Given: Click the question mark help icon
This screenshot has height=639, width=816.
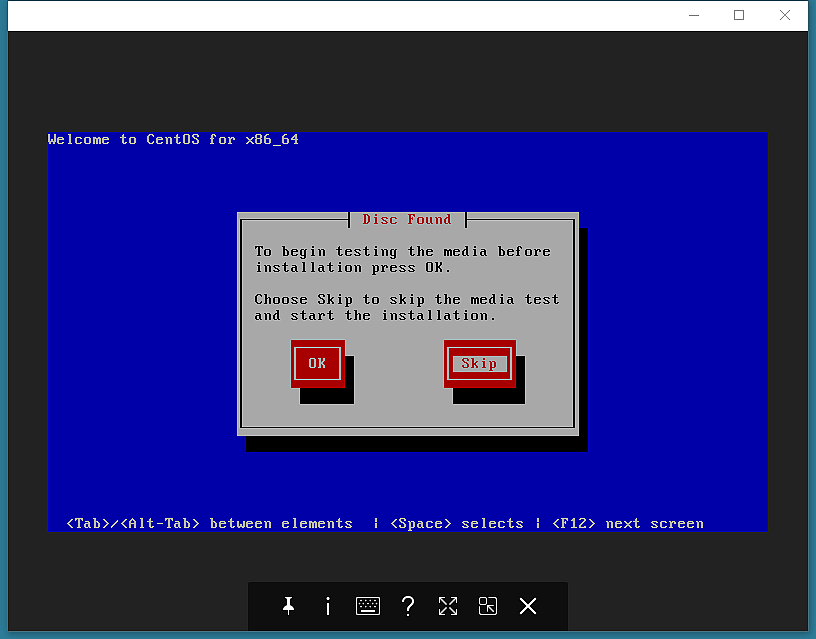Looking at the screenshot, I should click(408, 606).
